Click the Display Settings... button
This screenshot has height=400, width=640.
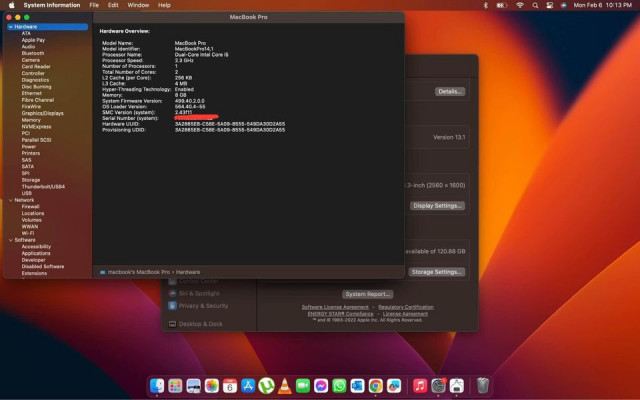tap(437, 206)
